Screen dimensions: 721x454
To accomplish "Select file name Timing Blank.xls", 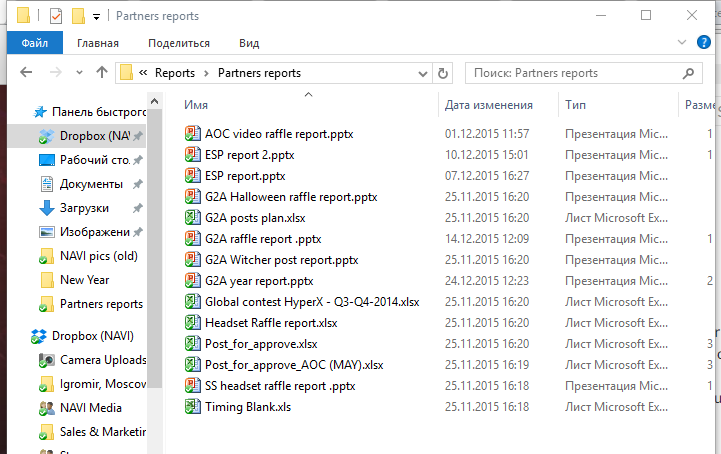I will click(248, 407).
